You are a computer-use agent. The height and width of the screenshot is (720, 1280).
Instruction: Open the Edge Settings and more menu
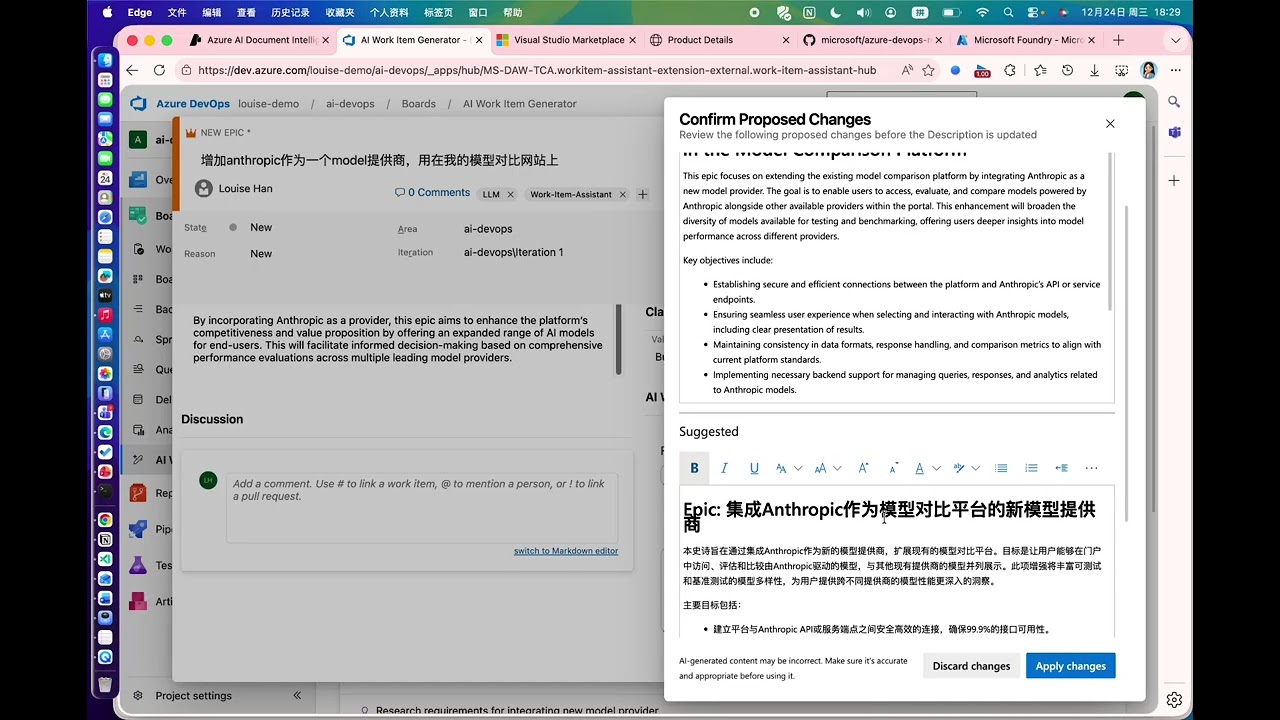pos(1175,70)
